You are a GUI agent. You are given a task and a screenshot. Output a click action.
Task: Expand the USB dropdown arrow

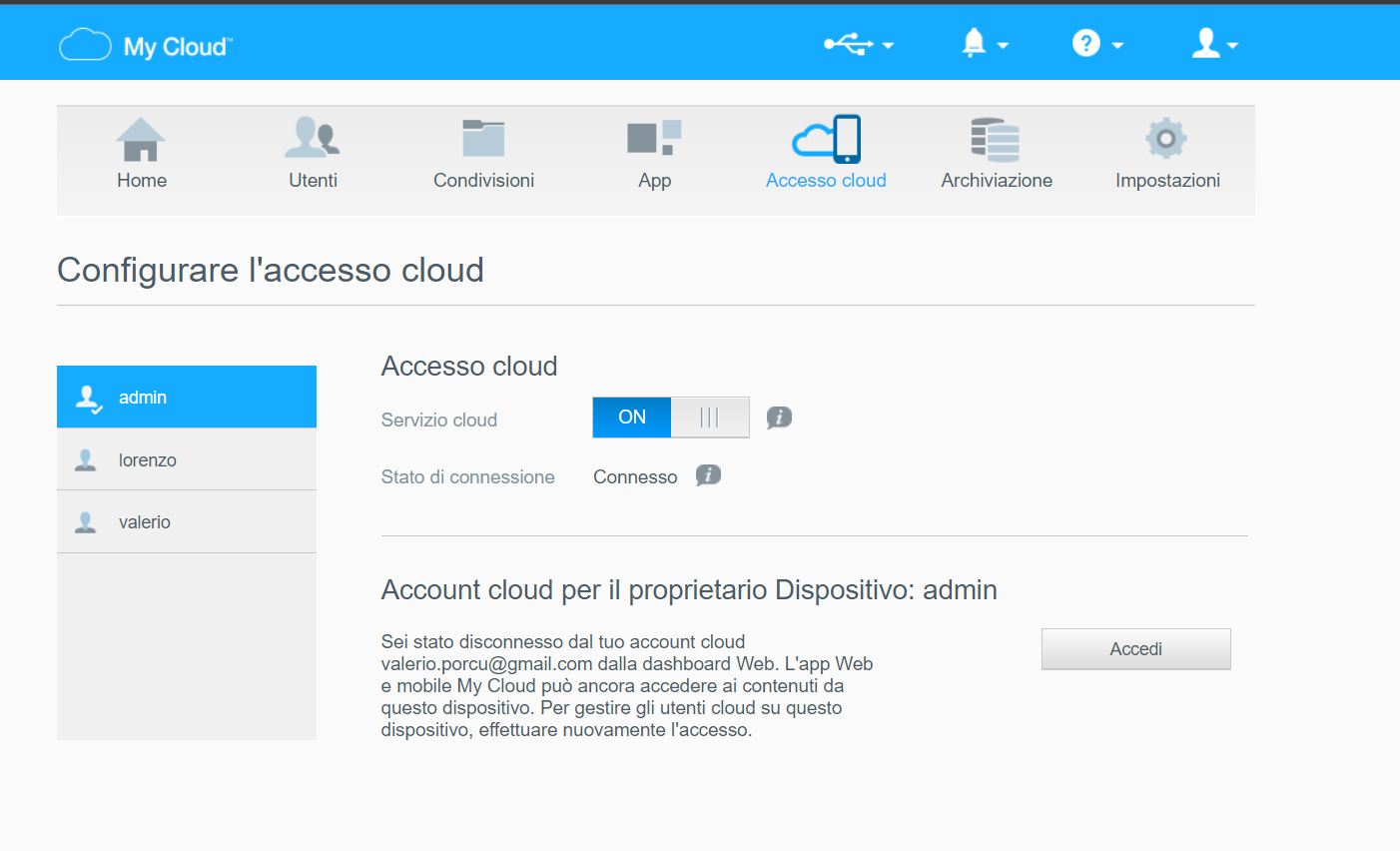pyautogui.click(x=888, y=46)
